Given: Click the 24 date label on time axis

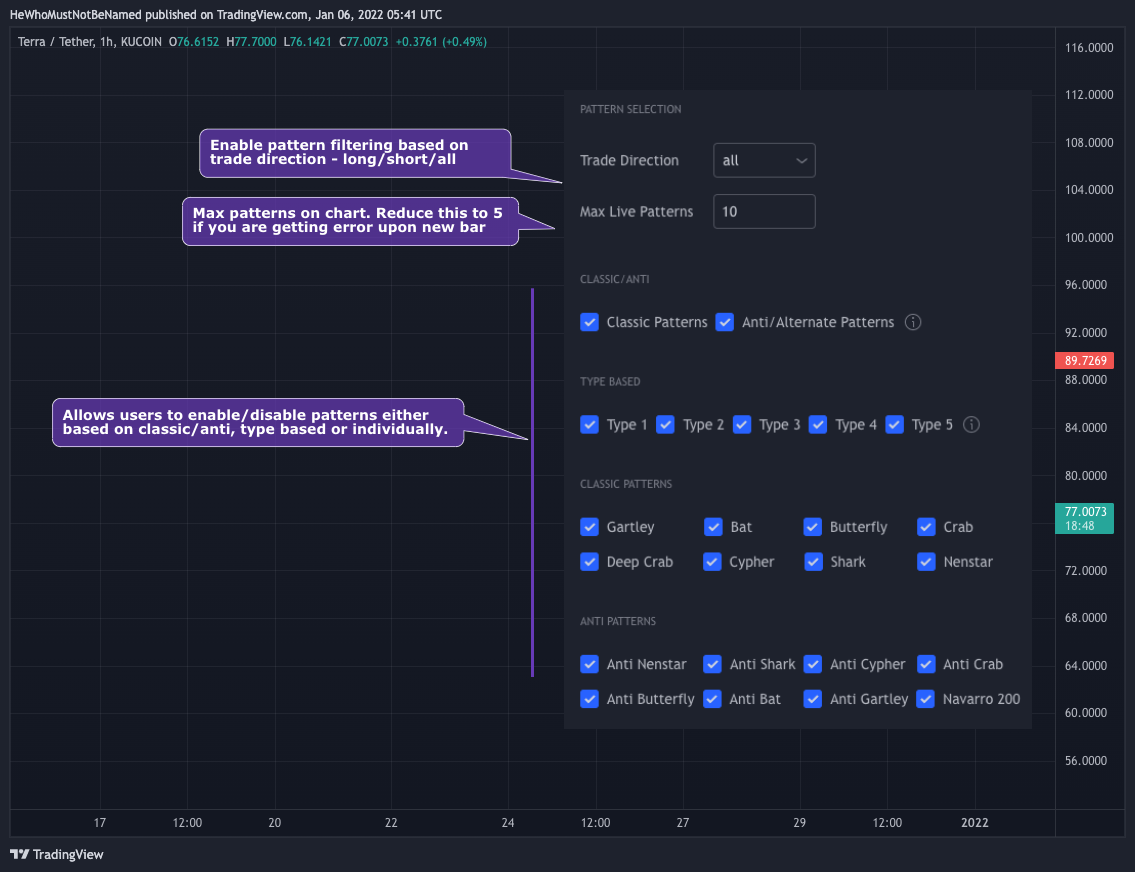Looking at the screenshot, I should (x=508, y=823).
